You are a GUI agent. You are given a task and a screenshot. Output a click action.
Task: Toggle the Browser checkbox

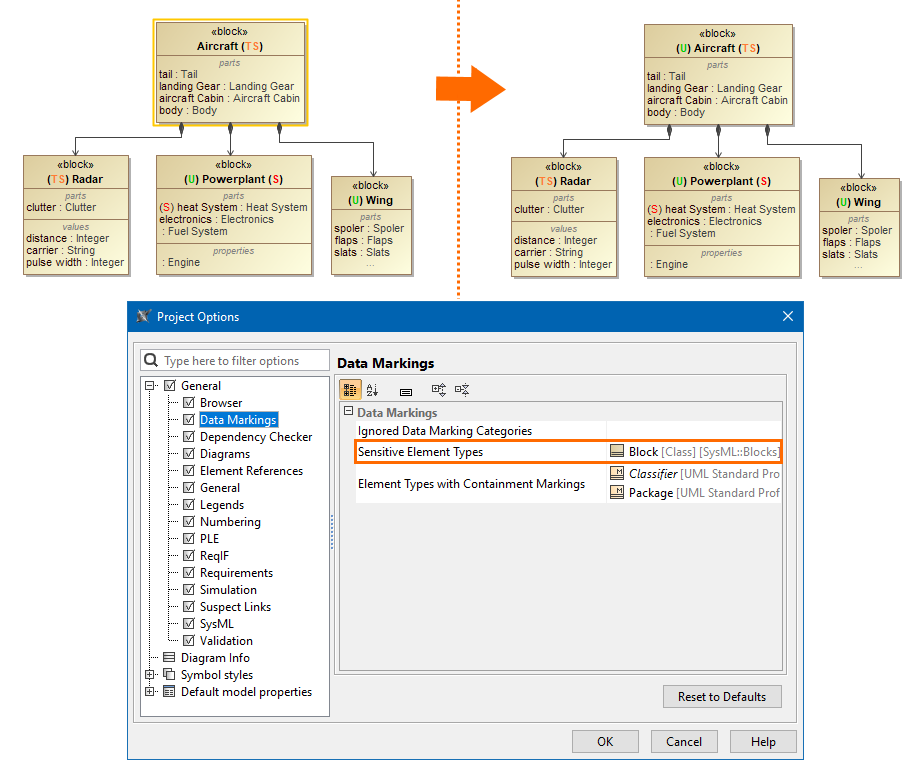[x=188, y=403]
